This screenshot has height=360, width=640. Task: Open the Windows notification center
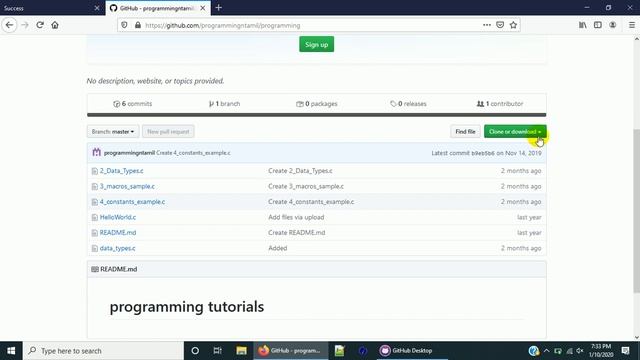pos(625,351)
